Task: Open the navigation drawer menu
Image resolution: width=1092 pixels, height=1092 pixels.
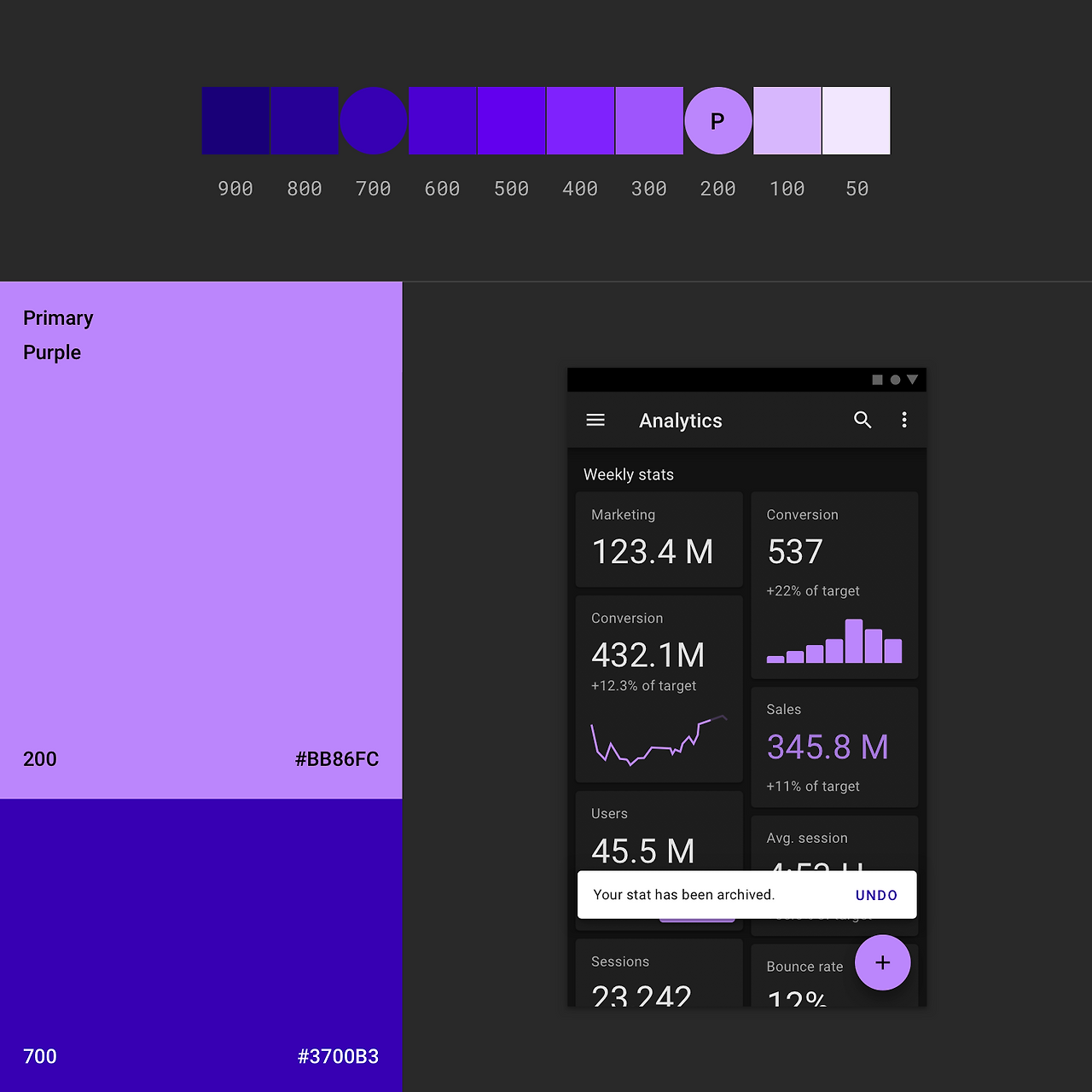Action: click(595, 420)
